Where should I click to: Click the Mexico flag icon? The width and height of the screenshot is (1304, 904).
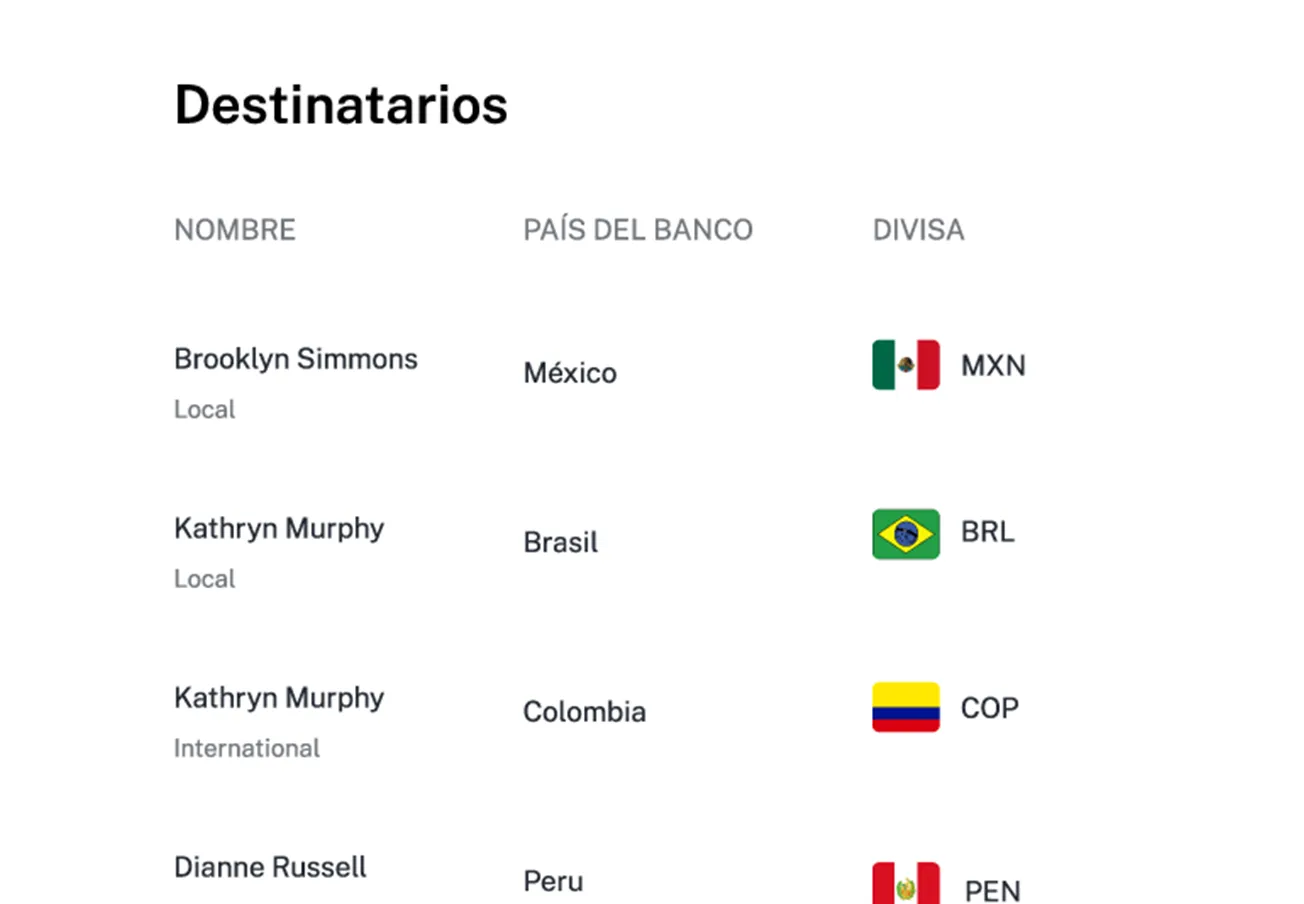click(x=905, y=365)
